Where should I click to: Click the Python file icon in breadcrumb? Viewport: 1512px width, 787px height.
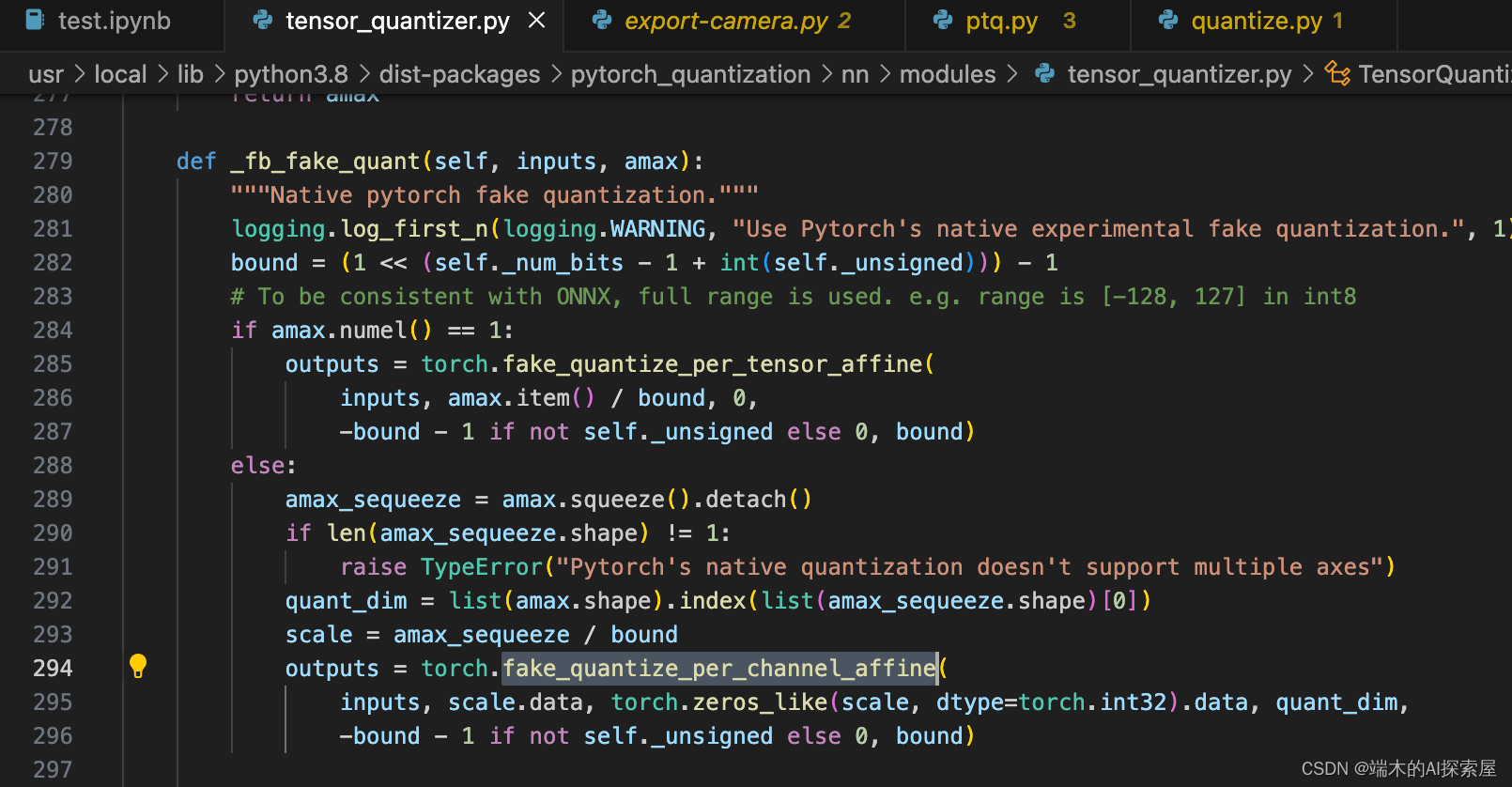(x=1044, y=73)
